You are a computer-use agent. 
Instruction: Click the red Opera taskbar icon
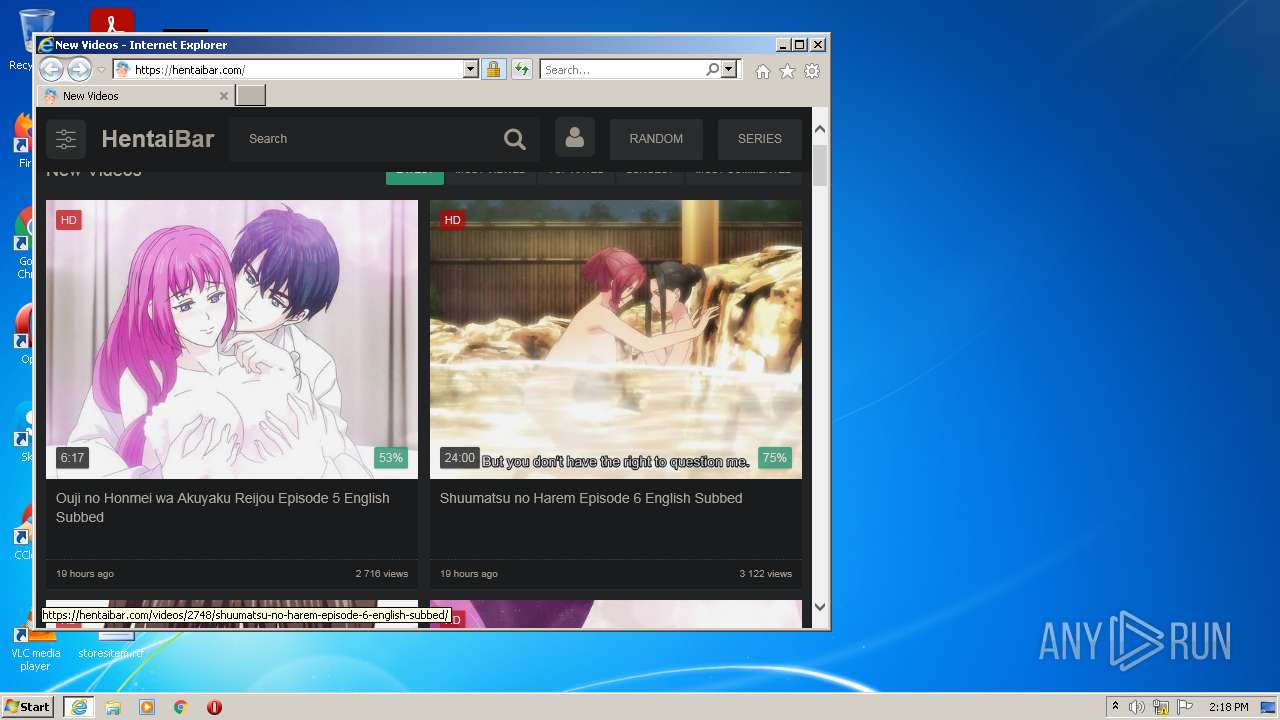point(214,707)
